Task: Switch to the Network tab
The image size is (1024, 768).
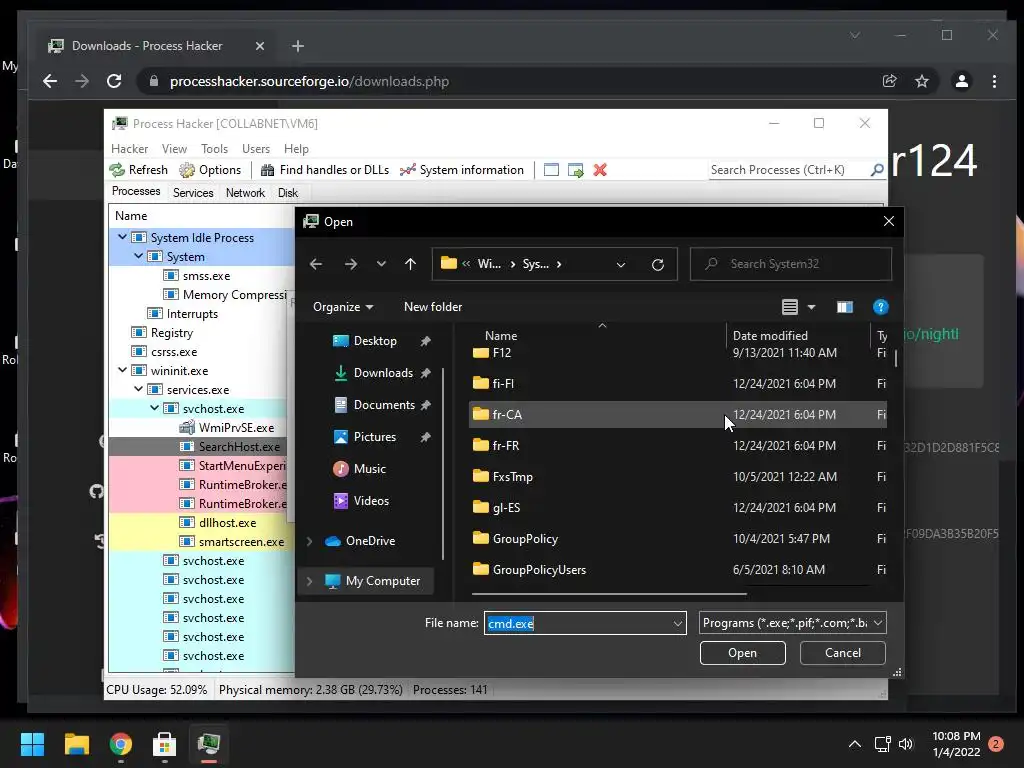Action: click(x=245, y=193)
